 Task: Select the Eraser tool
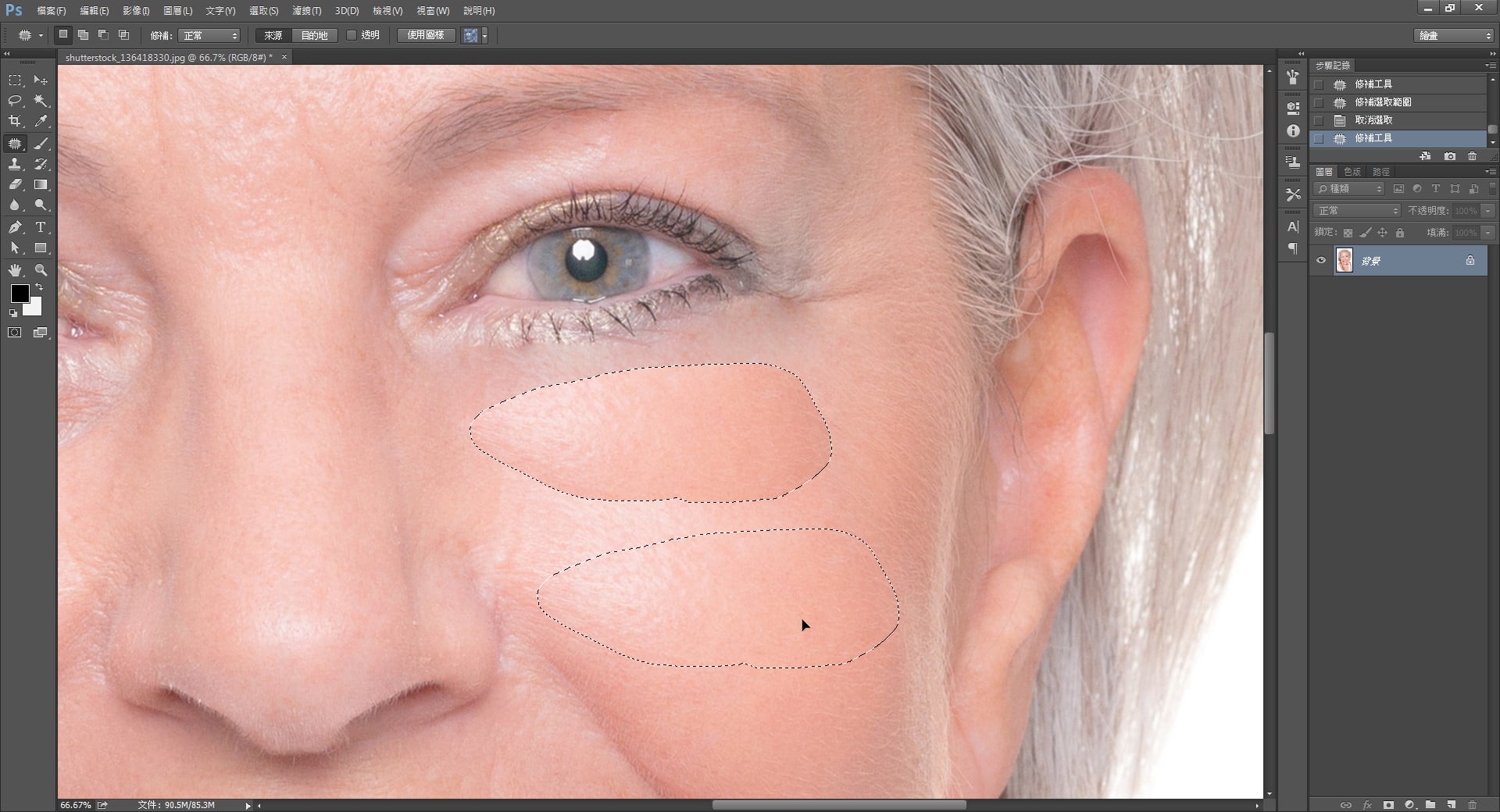point(15,185)
